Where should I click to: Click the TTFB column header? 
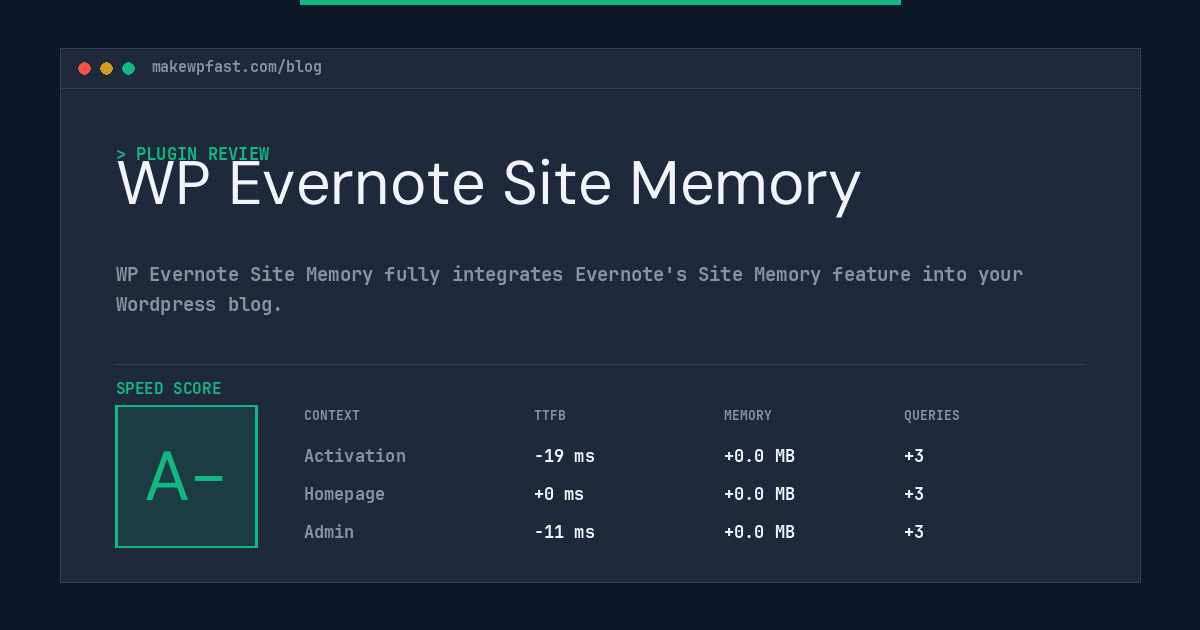pos(550,416)
